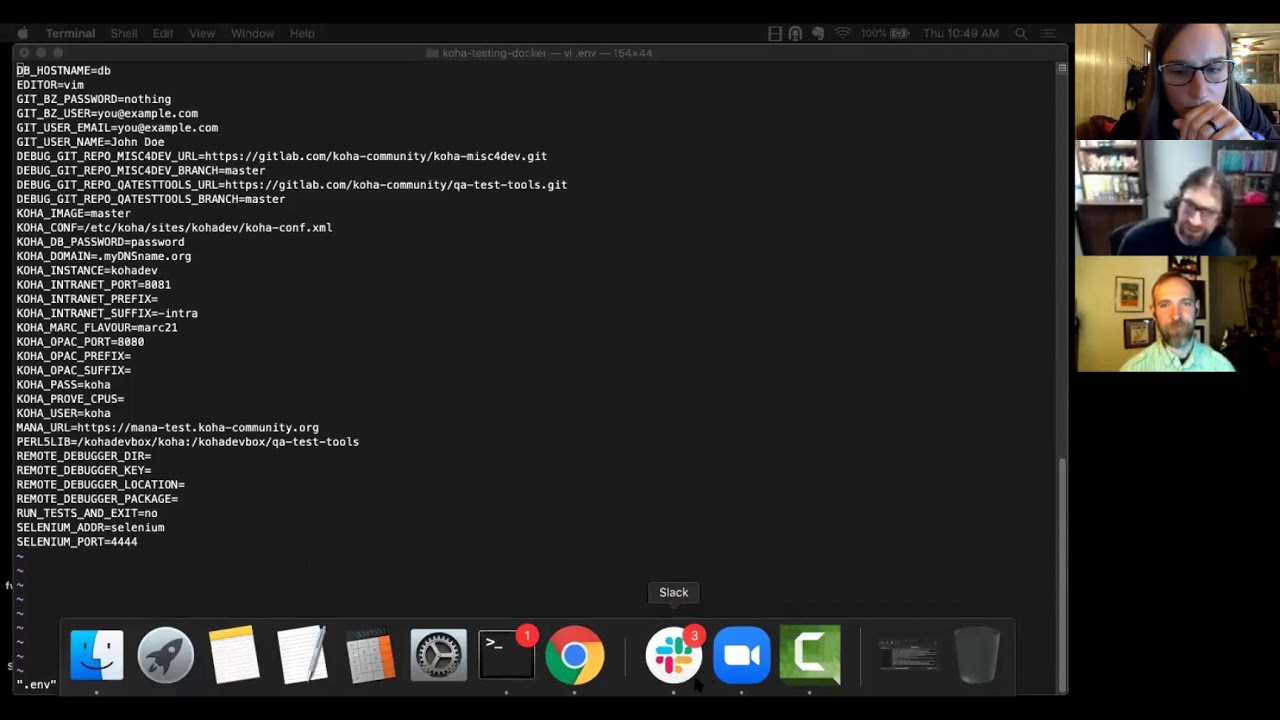
Task: Open the Calculator app in dock
Action: coord(370,655)
